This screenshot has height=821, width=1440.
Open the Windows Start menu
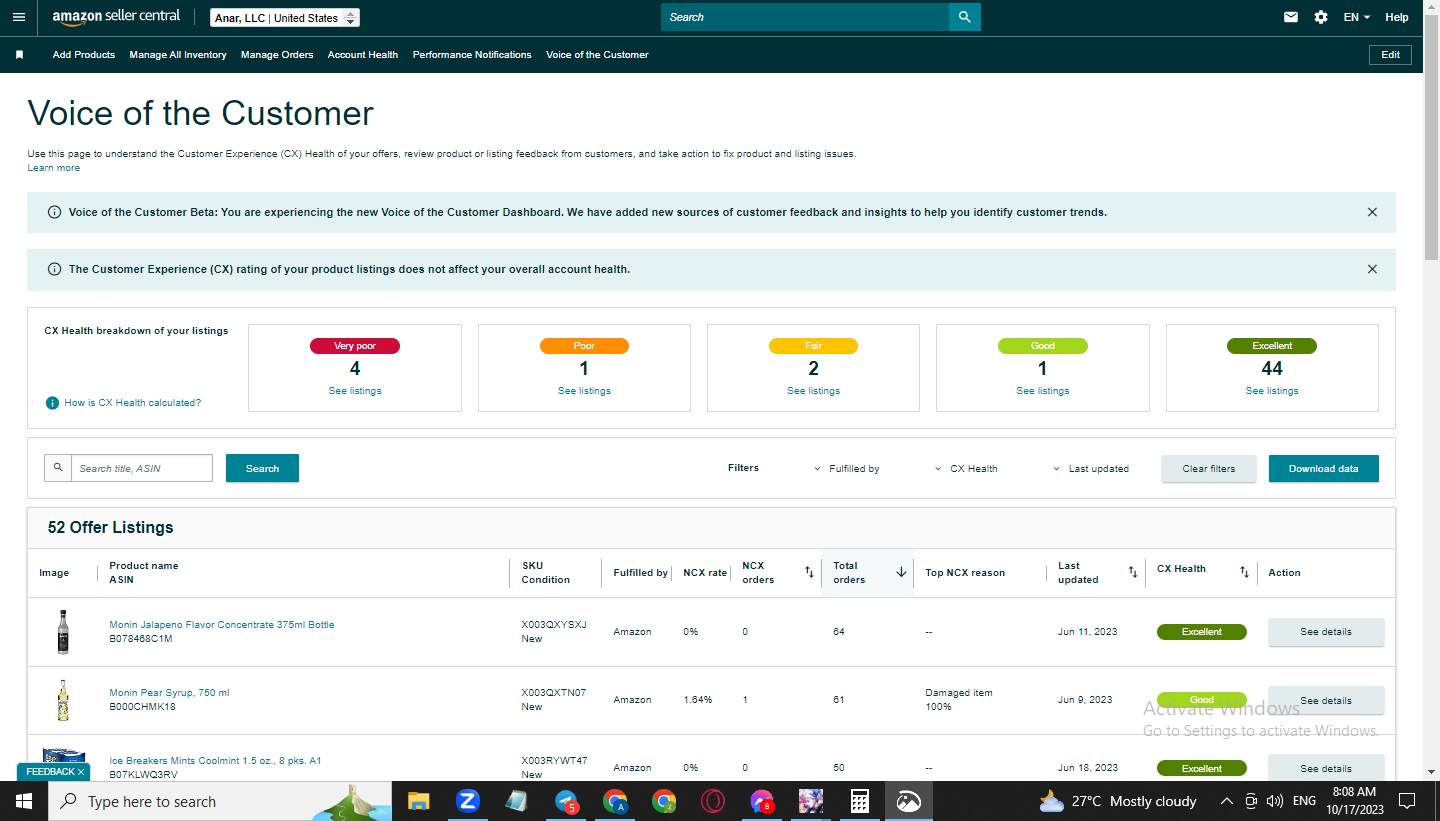point(23,801)
